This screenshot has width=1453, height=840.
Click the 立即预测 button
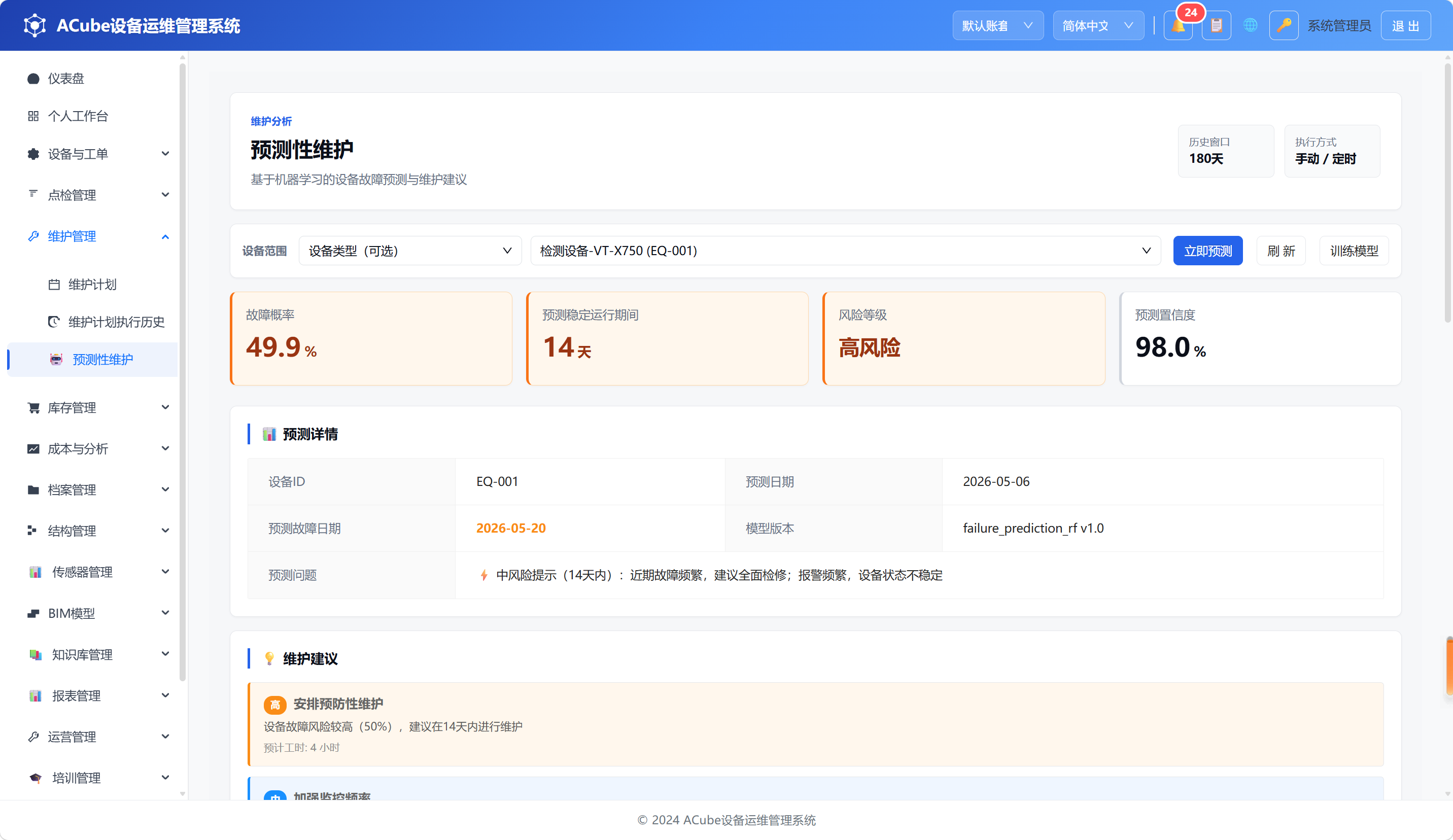tap(1208, 251)
